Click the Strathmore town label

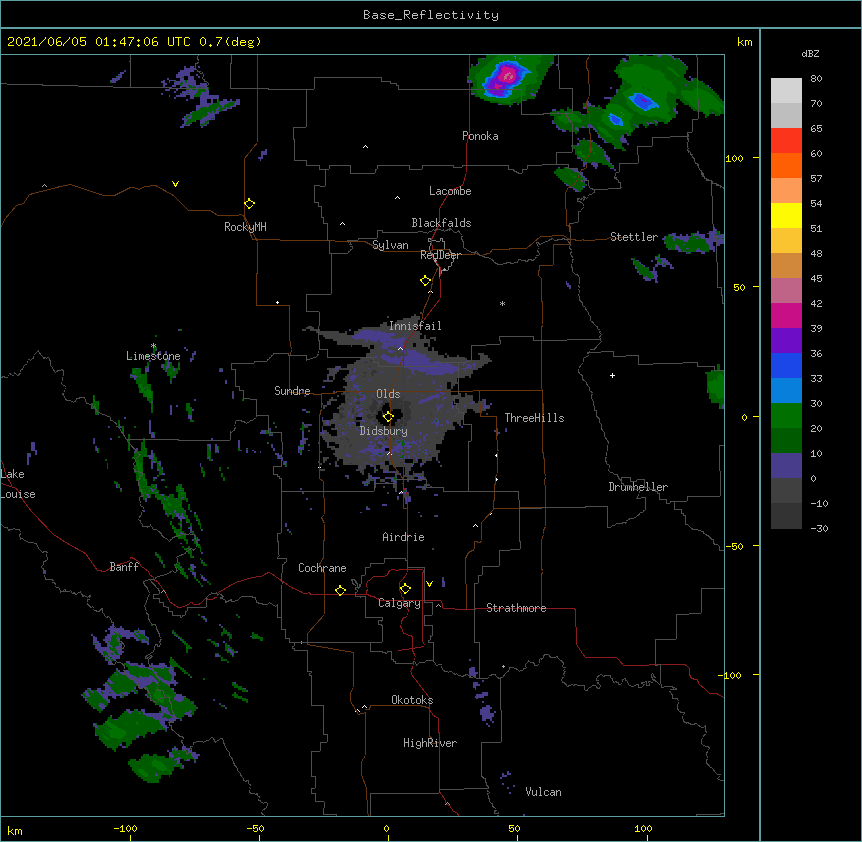tap(516, 607)
